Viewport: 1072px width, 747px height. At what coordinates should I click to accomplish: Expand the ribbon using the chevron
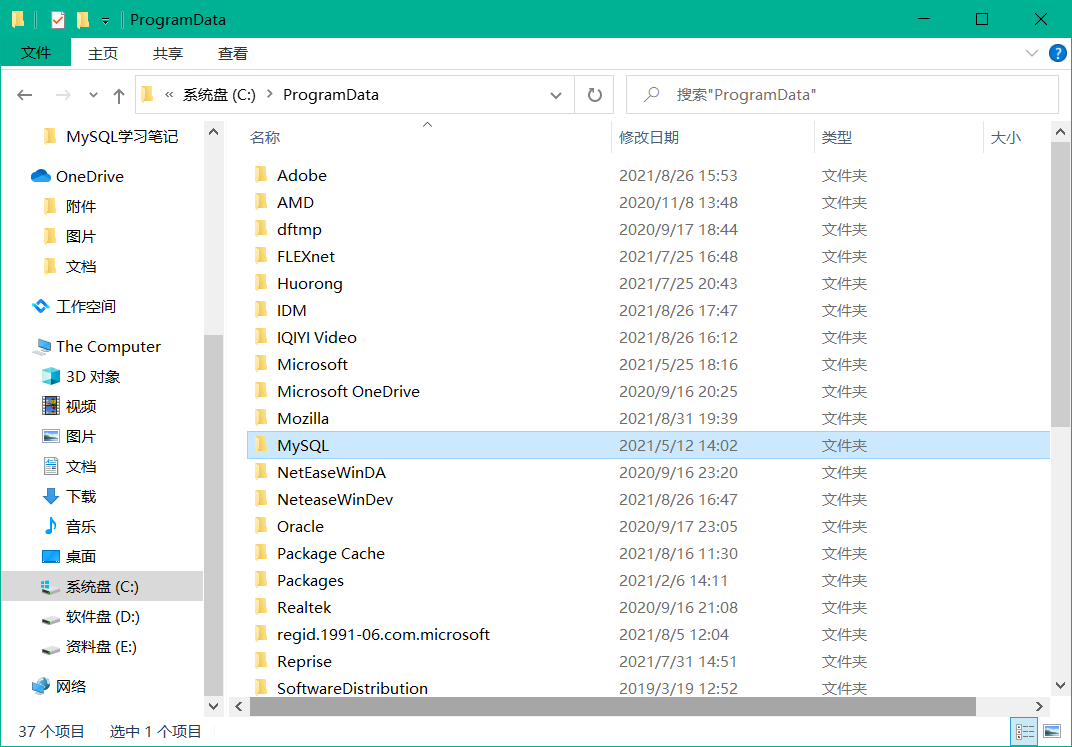(1032, 53)
